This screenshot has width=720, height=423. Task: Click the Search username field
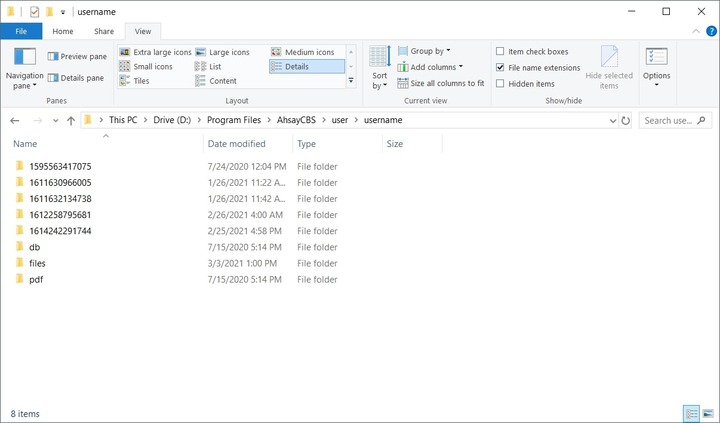675,120
